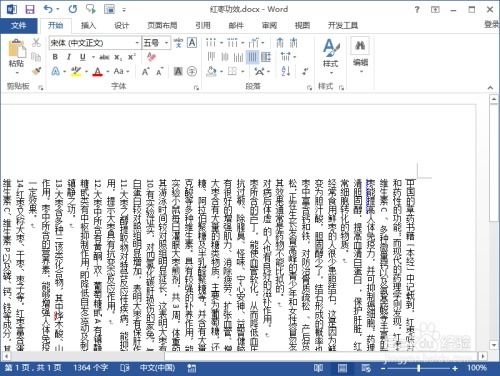Image resolution: width=500 pixels, height=376 pixels.
Task: Open the change case Aa dropdown
Action: pyautogui.click(x=121, y=71)
